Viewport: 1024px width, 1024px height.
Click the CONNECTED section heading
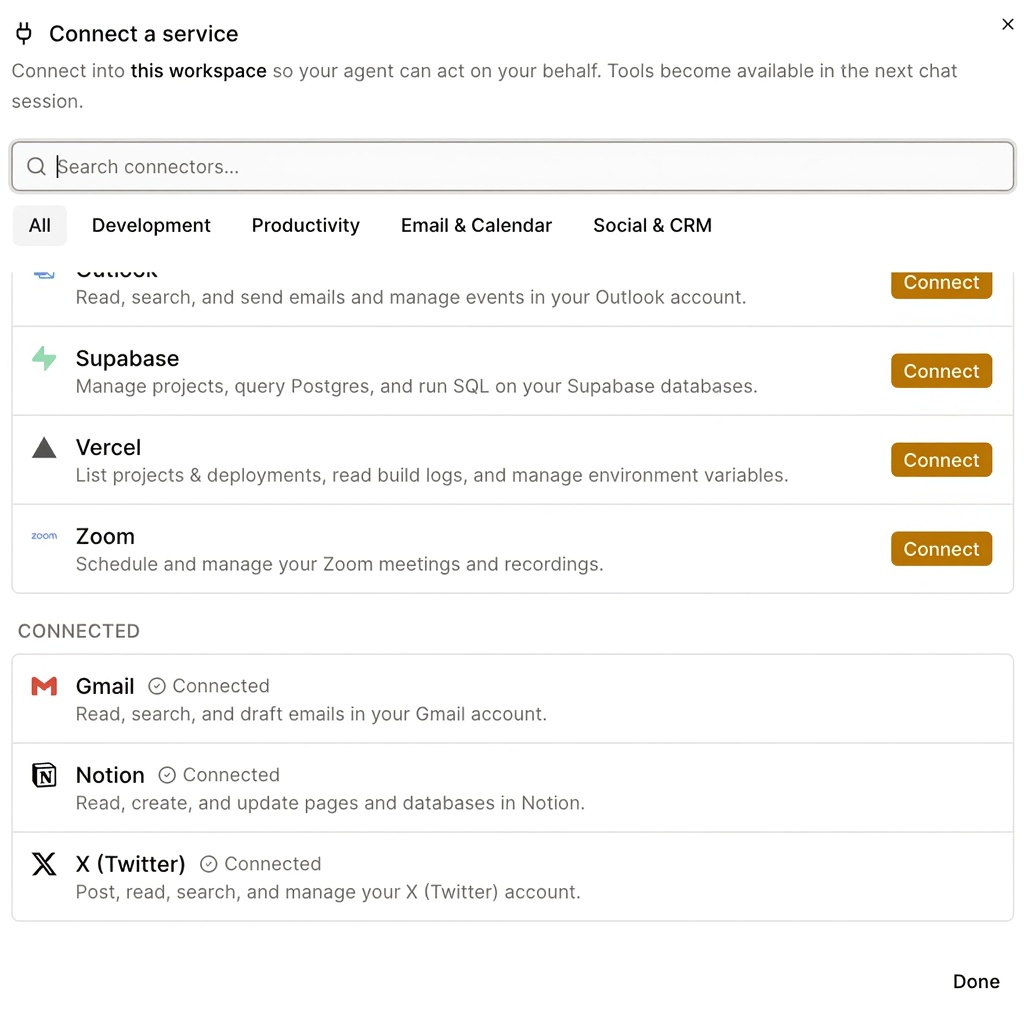tap(79, 631)
